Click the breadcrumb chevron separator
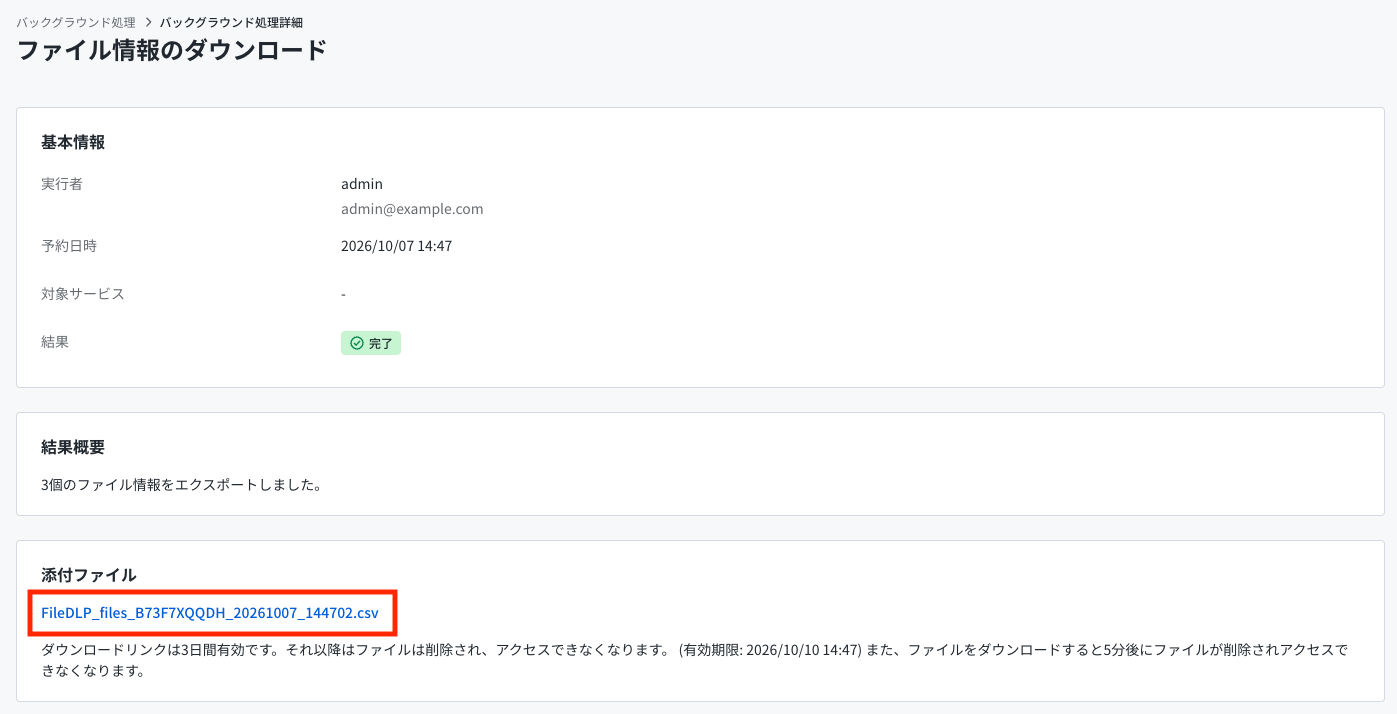The height and width of the screenshot is (714, 1397). pos(148,22)
